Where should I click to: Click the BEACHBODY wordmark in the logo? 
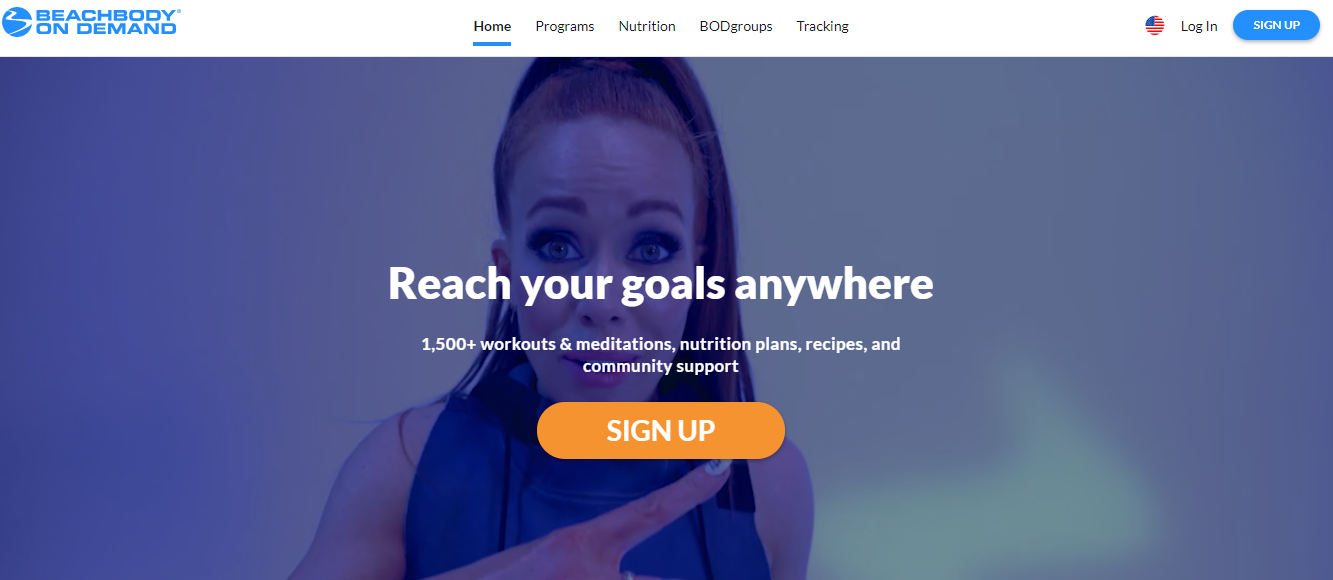pyautogui.click(x=108, y=15)
